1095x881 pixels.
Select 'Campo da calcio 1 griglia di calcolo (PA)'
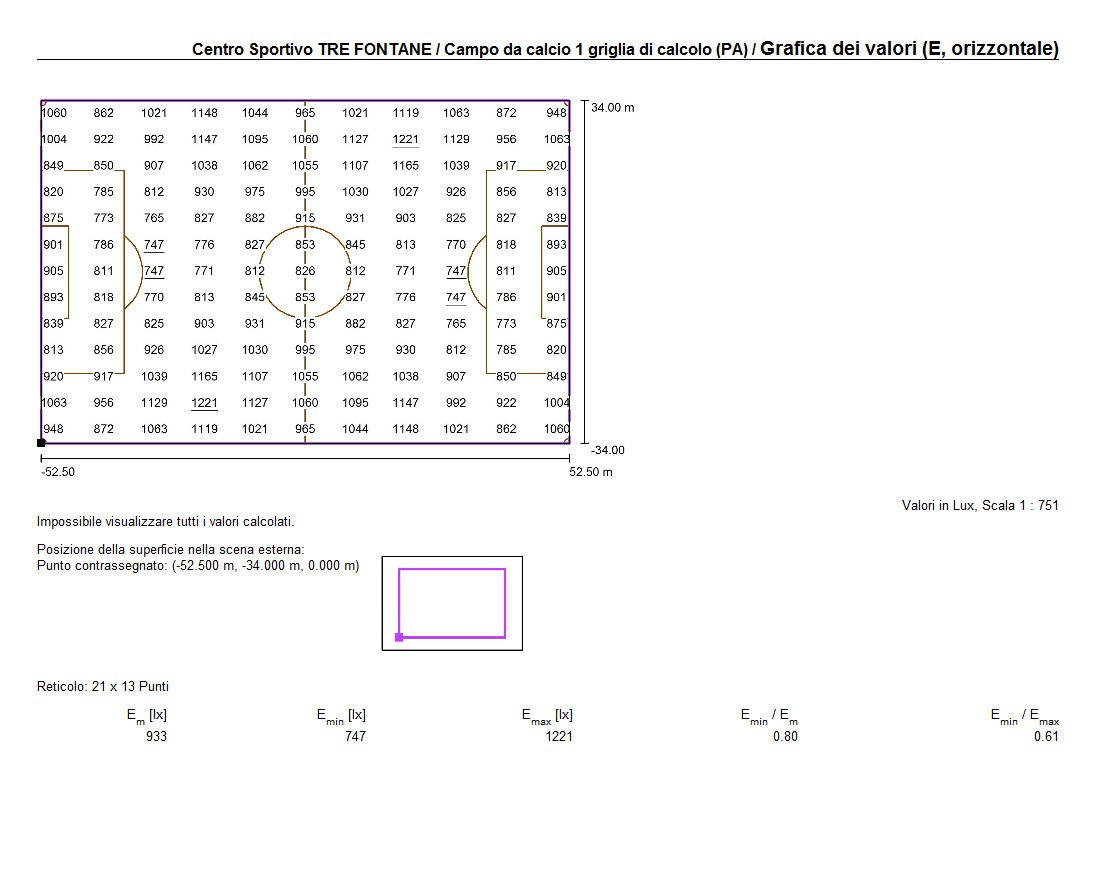(596, 50)
